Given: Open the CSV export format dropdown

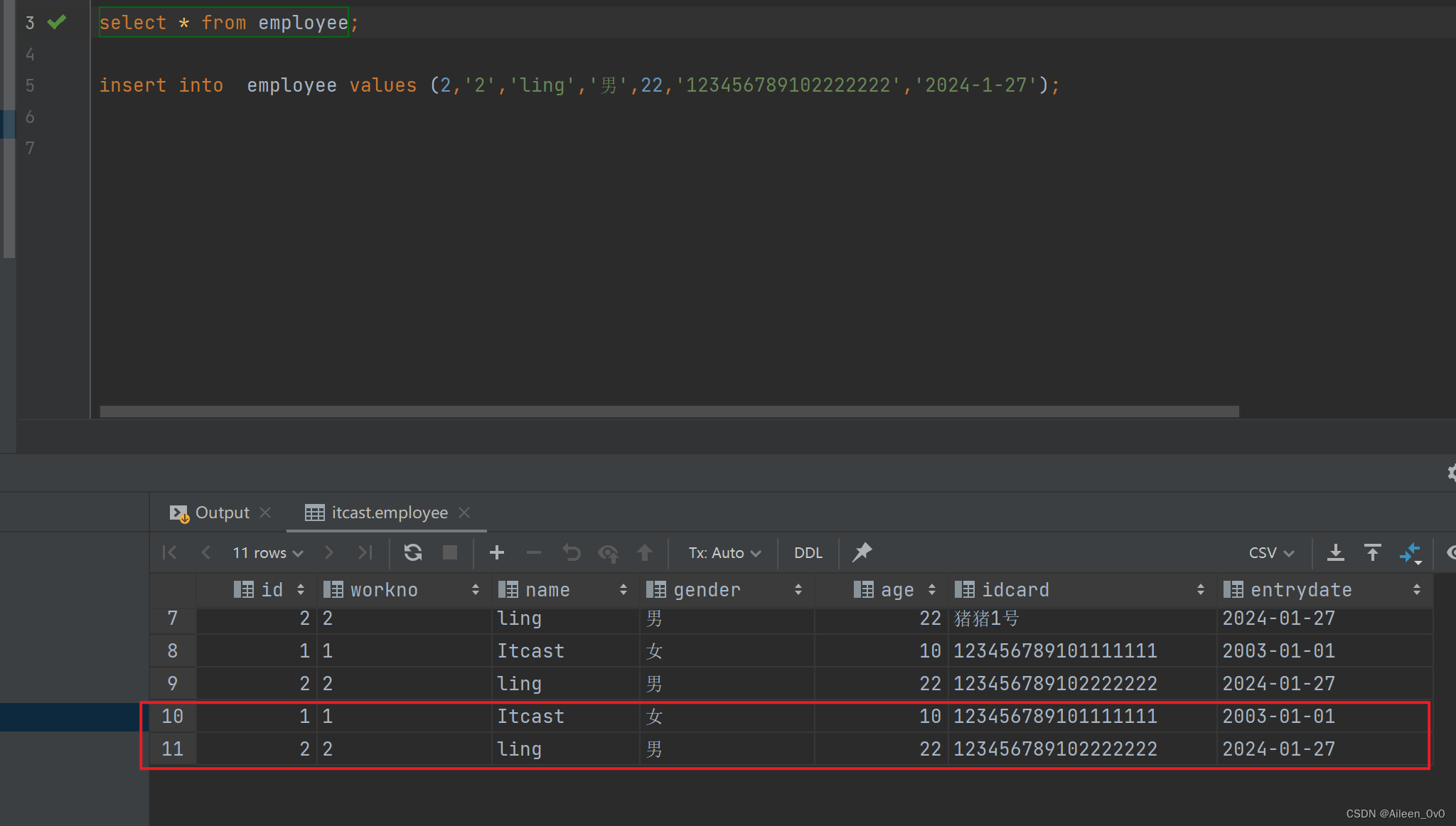Looking at the screenshot, I should pos(1271,553).
